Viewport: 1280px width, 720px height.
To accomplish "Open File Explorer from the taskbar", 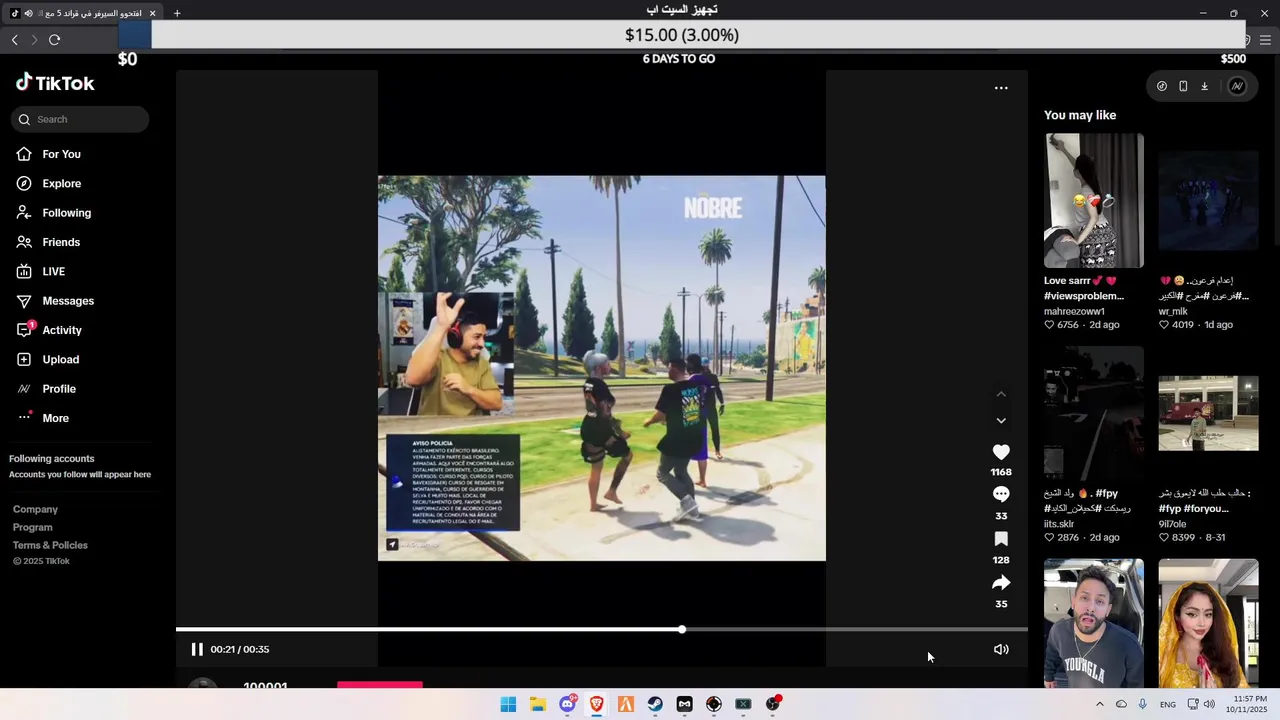I will (537, 704).
